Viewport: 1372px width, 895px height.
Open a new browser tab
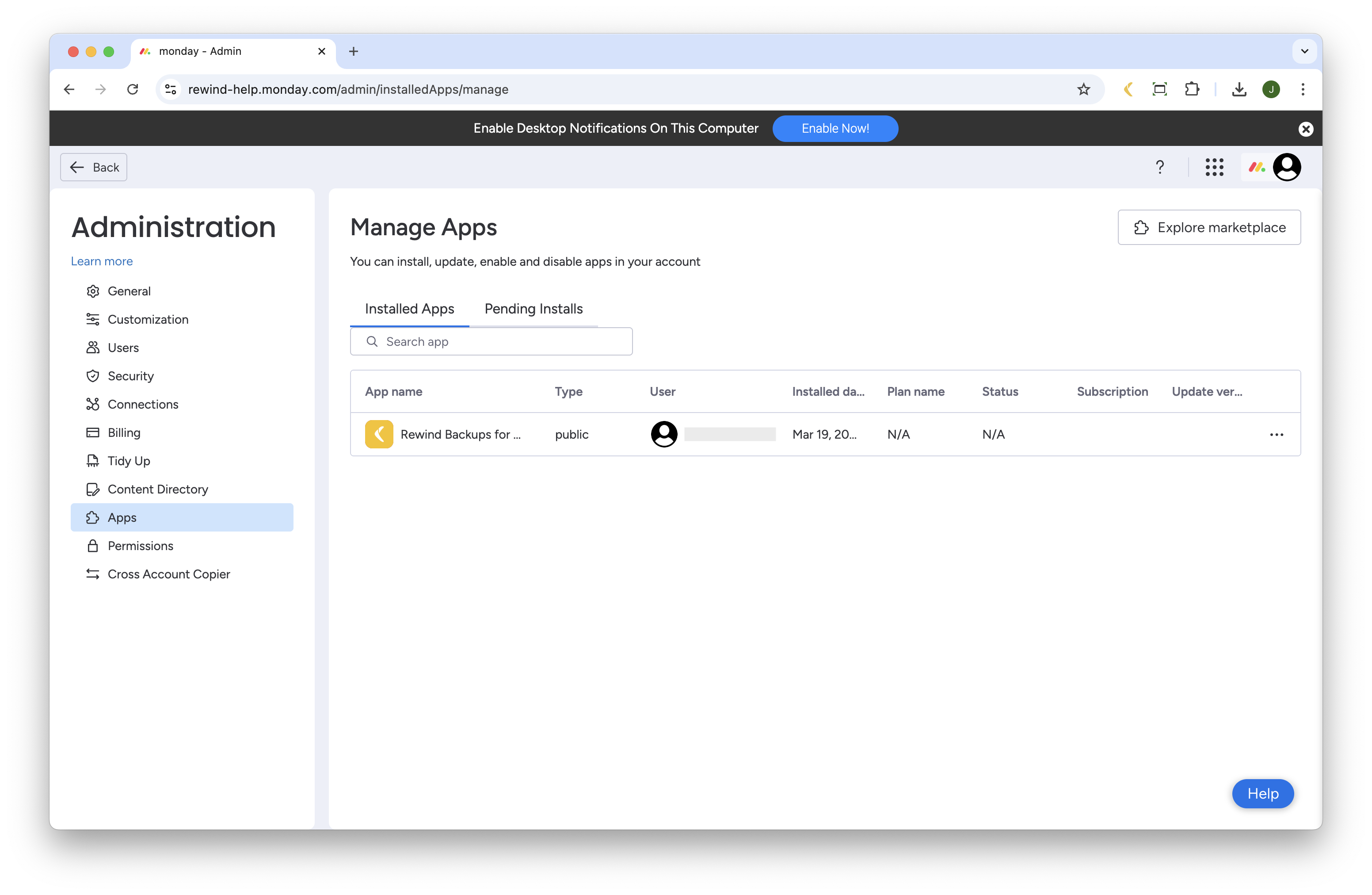353,51
